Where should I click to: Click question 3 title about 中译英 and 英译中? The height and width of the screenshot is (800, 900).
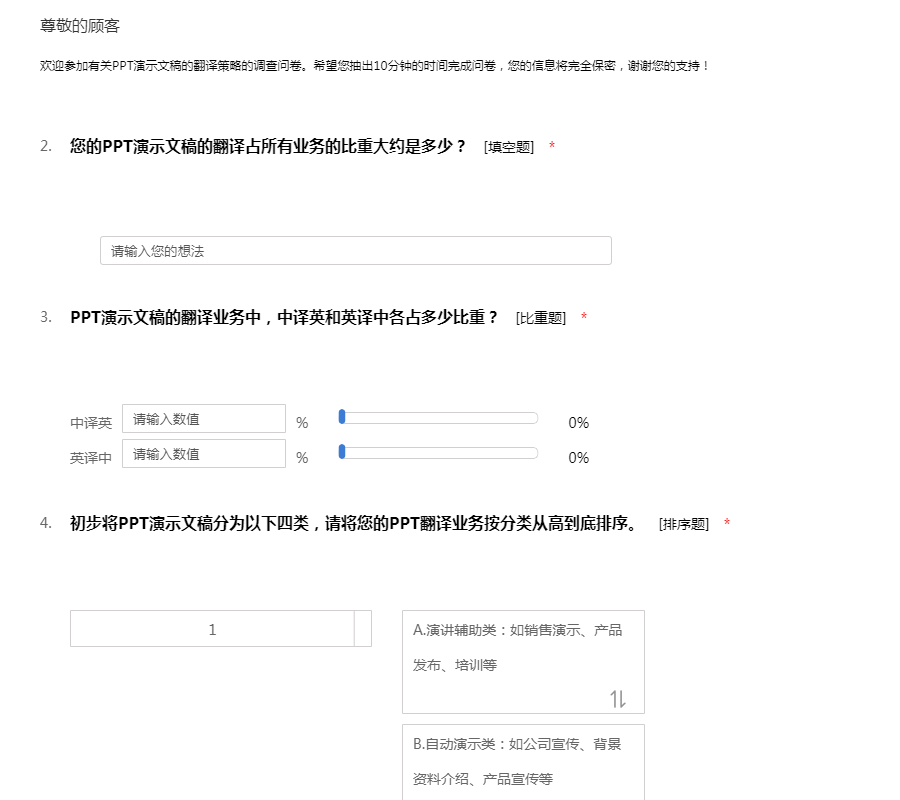coord(284,317)
